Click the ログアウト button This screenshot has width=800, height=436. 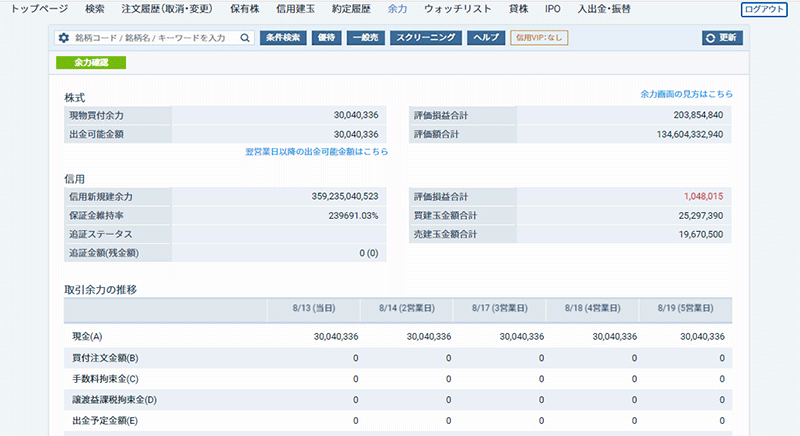(x=764, y=9)
